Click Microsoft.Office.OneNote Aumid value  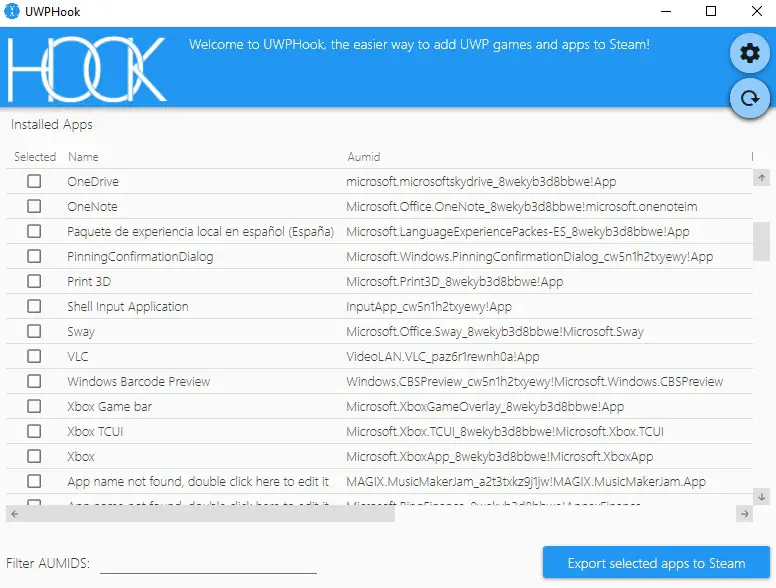pyautogui.click(x=522, y=206)
